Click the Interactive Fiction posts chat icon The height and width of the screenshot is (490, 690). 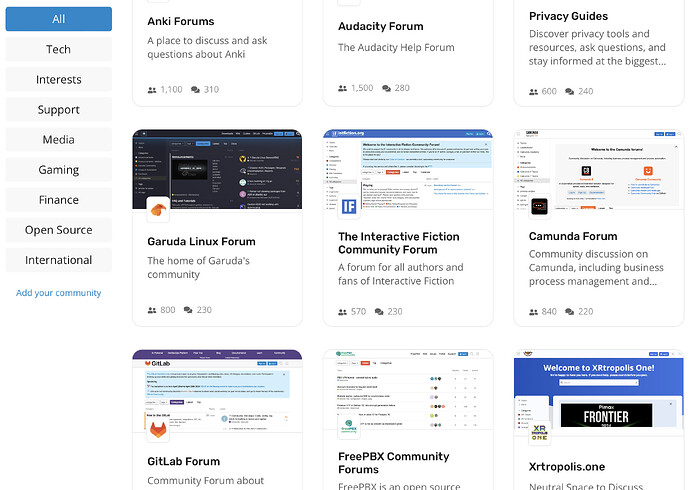pyautogui.click(x=379, y=312)
